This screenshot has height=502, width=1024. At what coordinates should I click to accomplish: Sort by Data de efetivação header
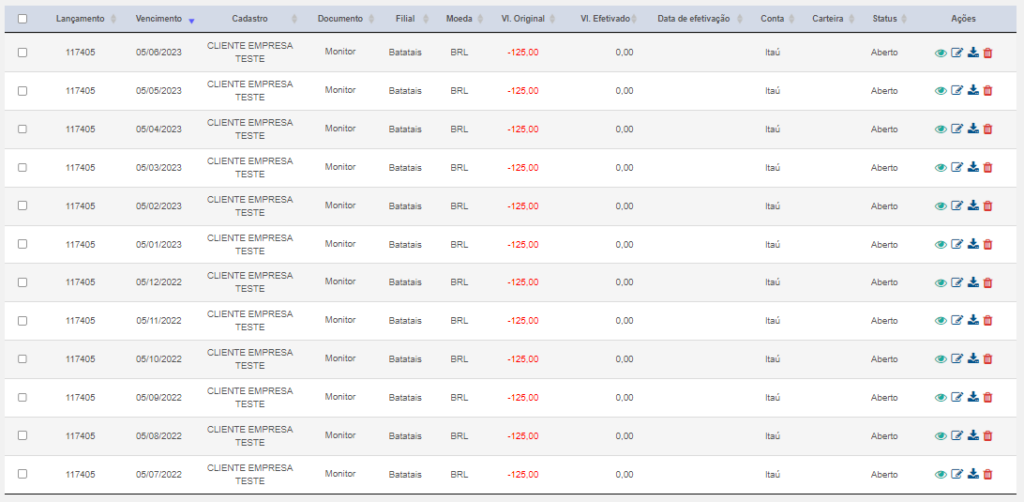(694, 19)
